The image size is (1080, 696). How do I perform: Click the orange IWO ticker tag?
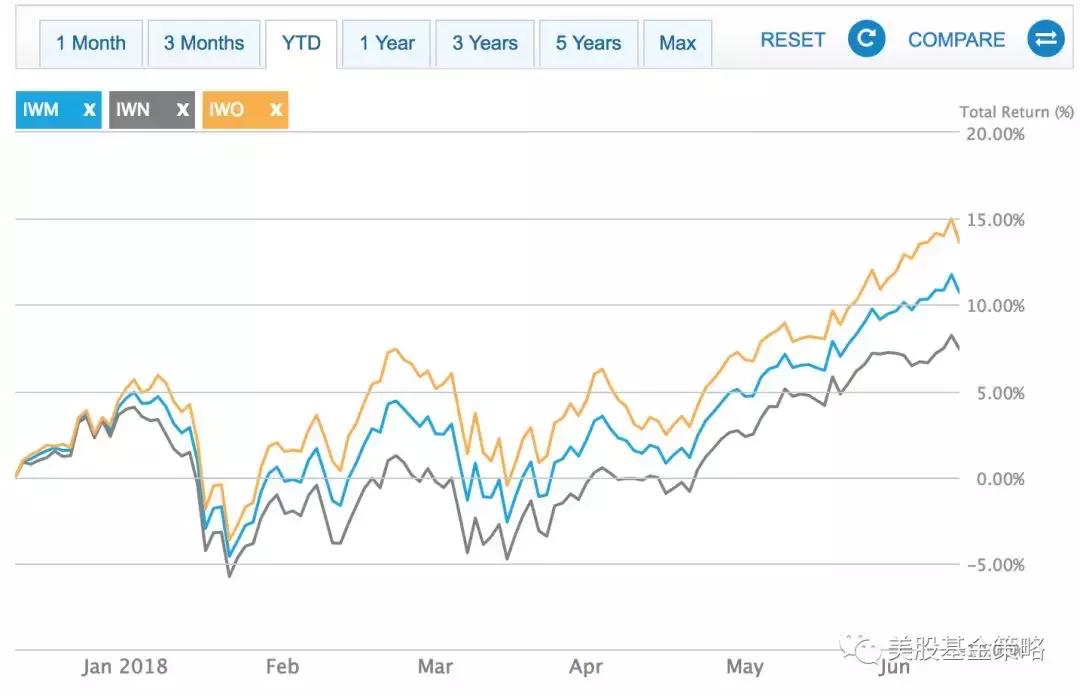[x=227, y=110]
